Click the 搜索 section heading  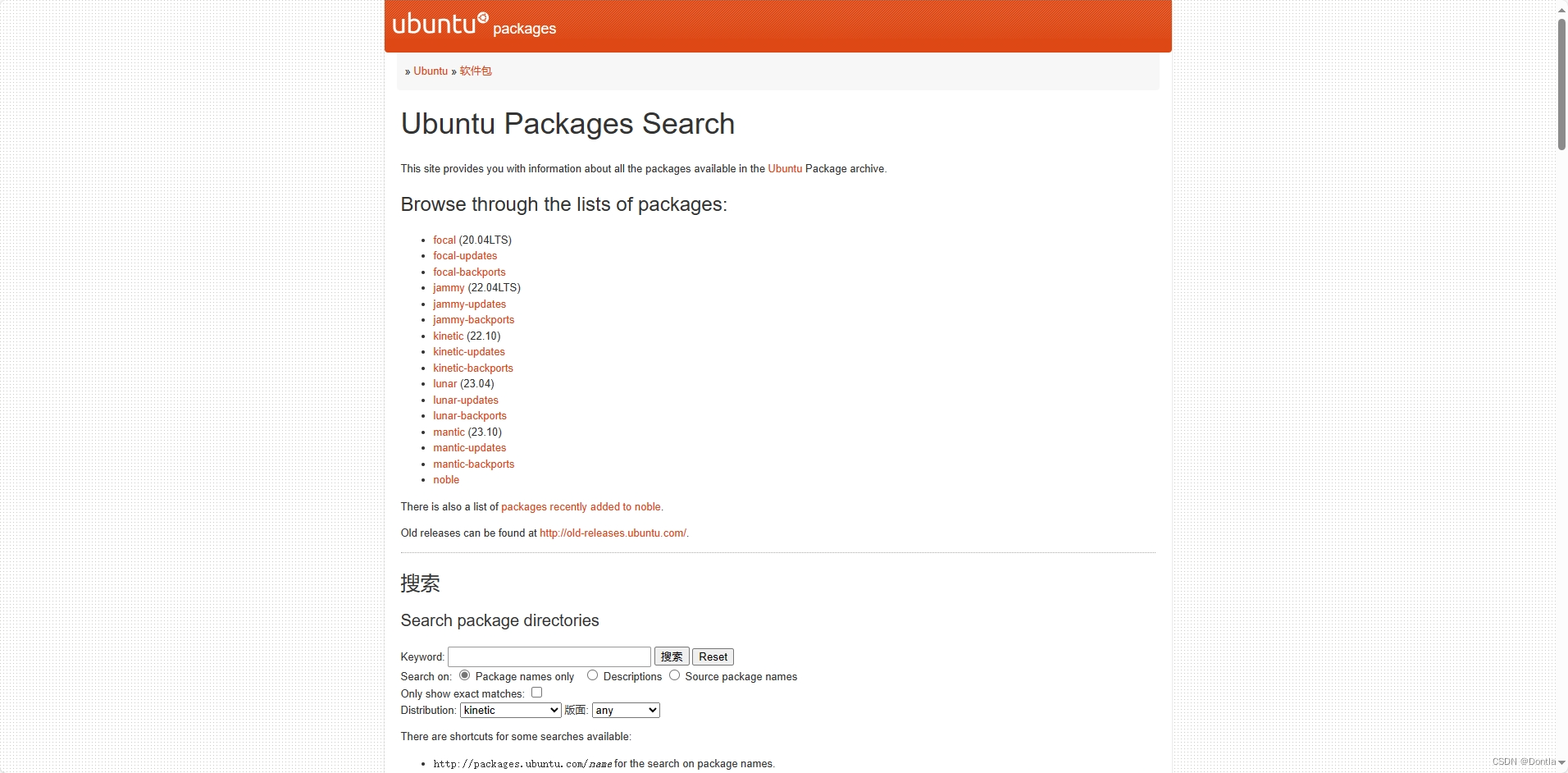click(x=420, y=583)
